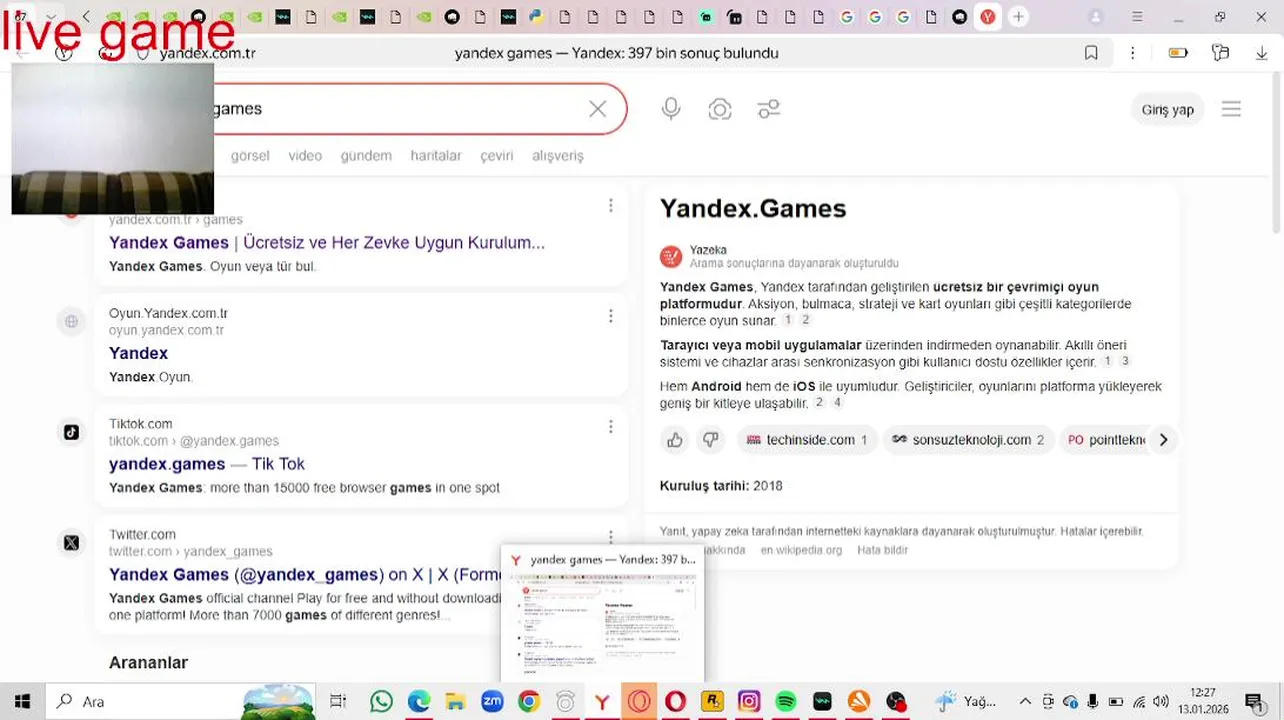Open options for the Oyun.Yandex.com.tr result

tap(610, 316)
